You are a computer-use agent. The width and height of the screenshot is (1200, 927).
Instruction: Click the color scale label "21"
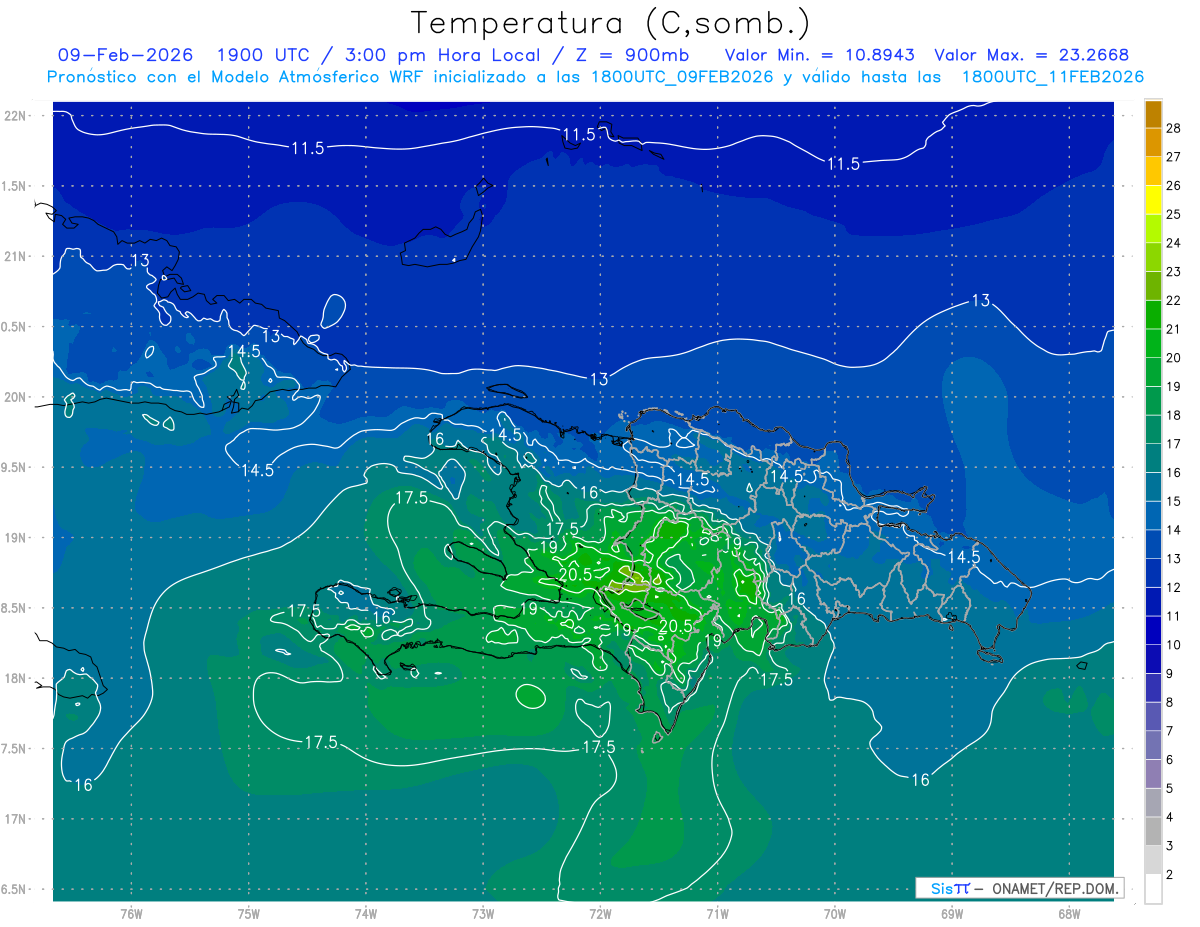[x=1174, y=329]
